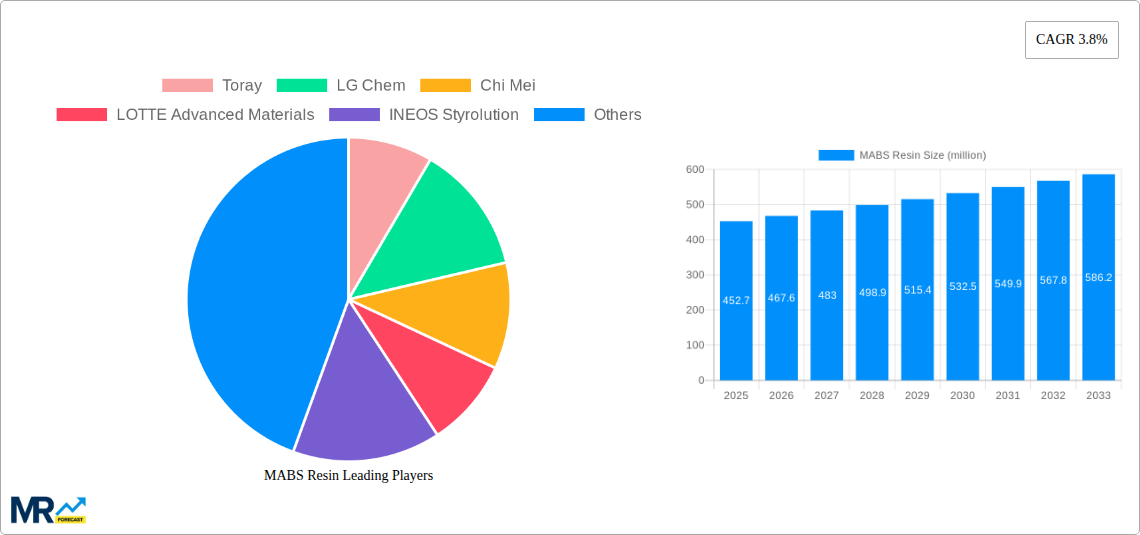Toggle the INEOS Styrolution legend label
The image size is (1140, 535).
[x=454, y=114]
